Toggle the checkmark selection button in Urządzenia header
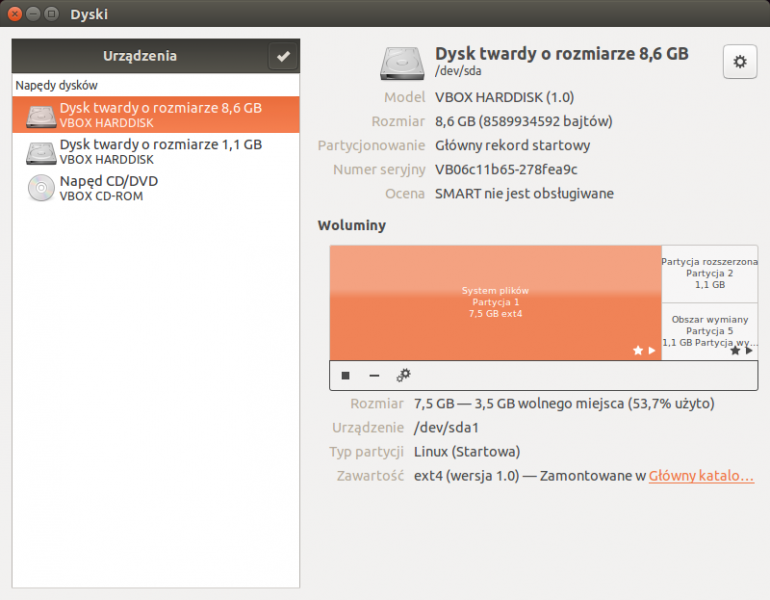770x600 pixels. click(x=283, y=56)
